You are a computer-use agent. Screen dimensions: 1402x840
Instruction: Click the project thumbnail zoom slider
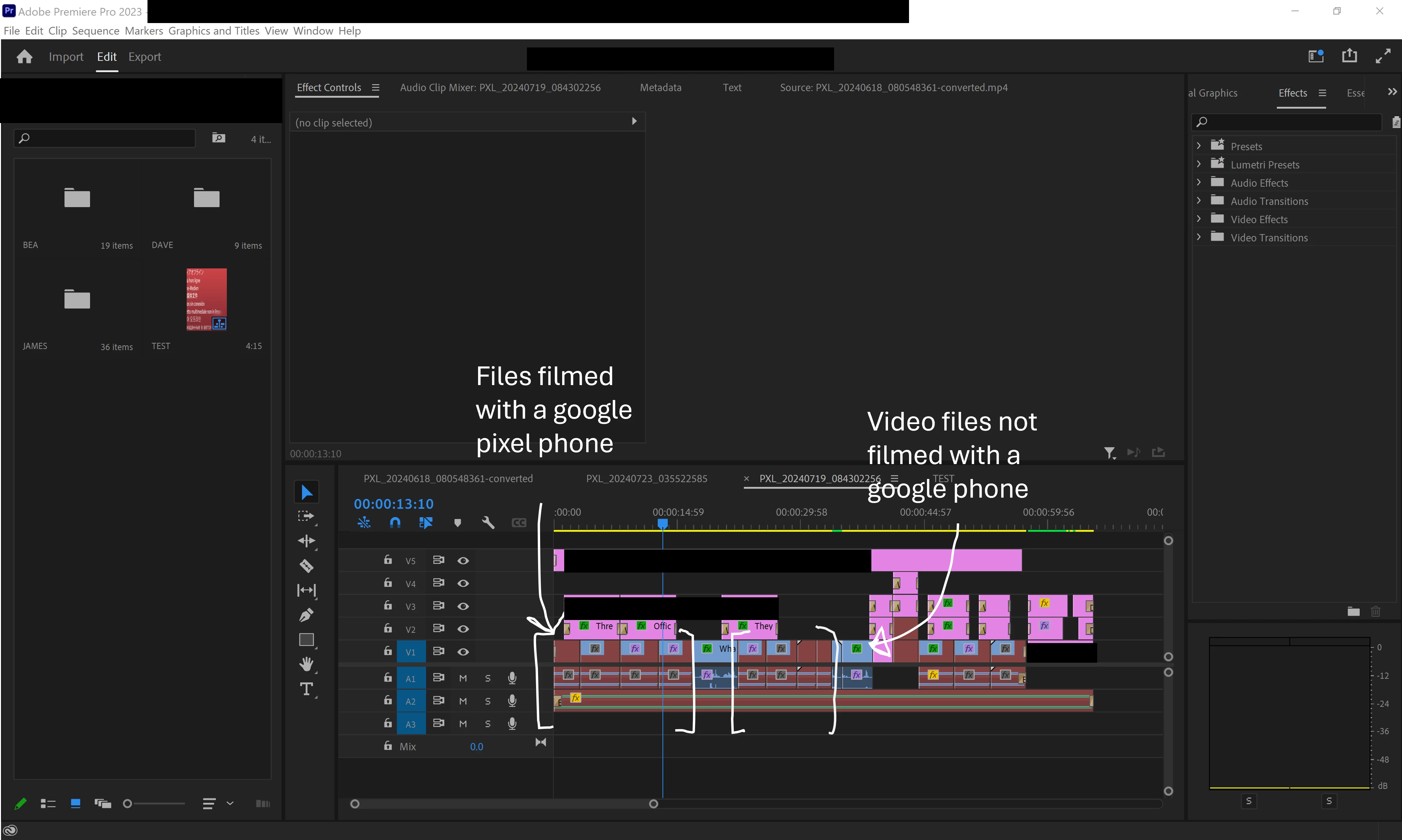point(128,803)
